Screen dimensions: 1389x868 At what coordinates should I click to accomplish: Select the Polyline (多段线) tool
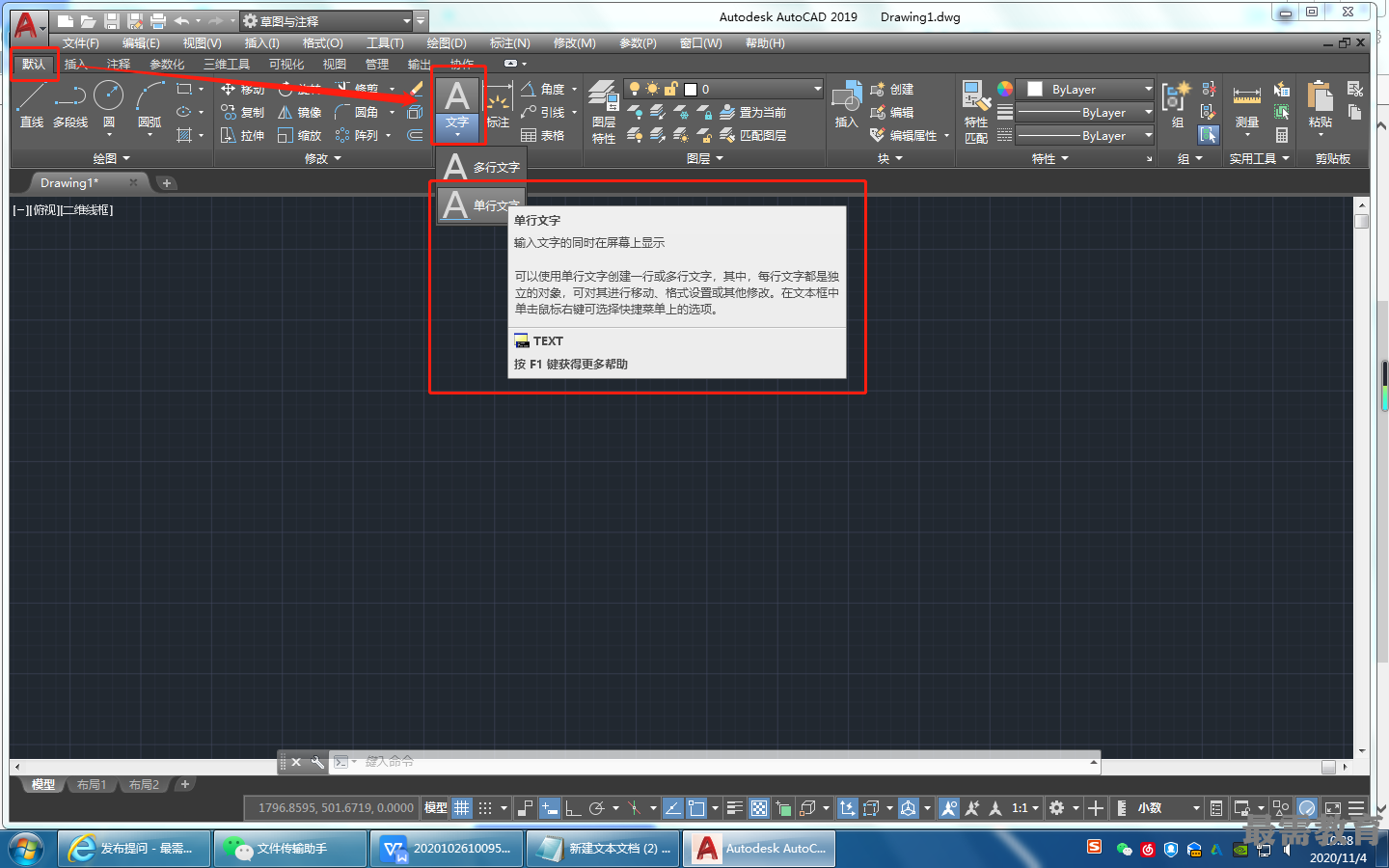click(70, 104)
